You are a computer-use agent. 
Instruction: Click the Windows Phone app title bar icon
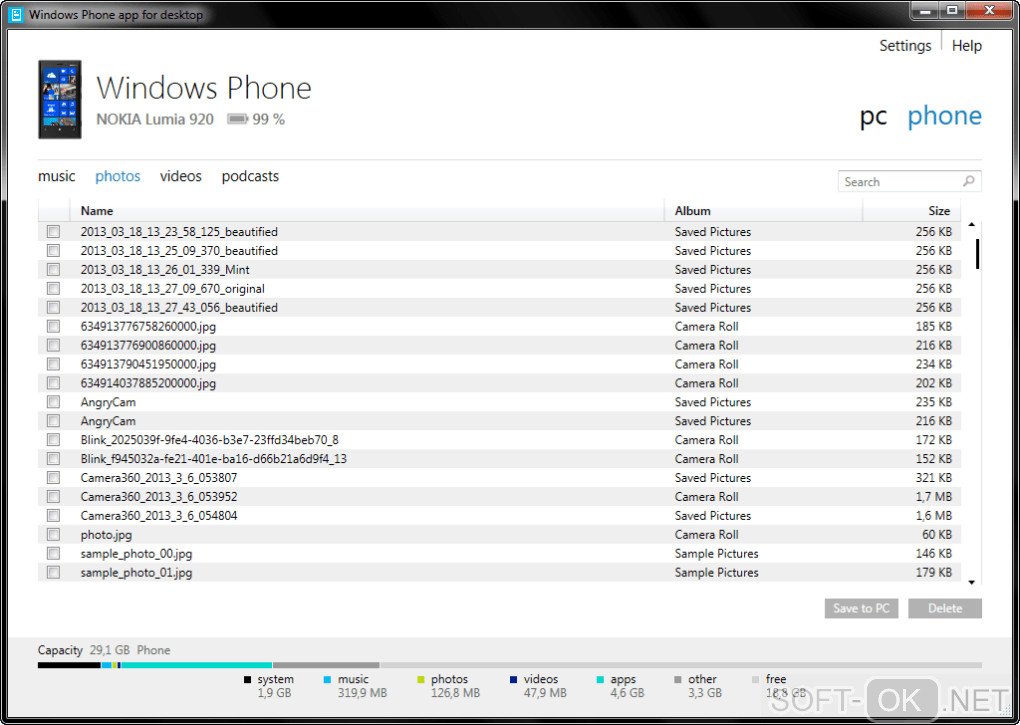(x=16, y=14)
